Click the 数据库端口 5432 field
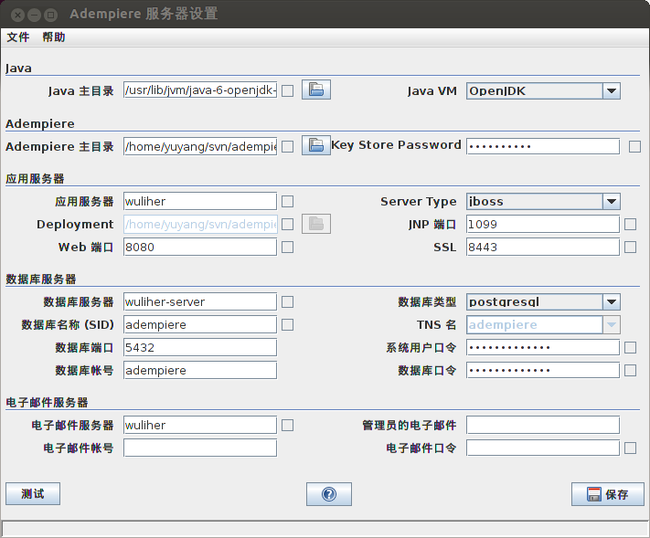650x538 pixels. click(x=200, y=347)
